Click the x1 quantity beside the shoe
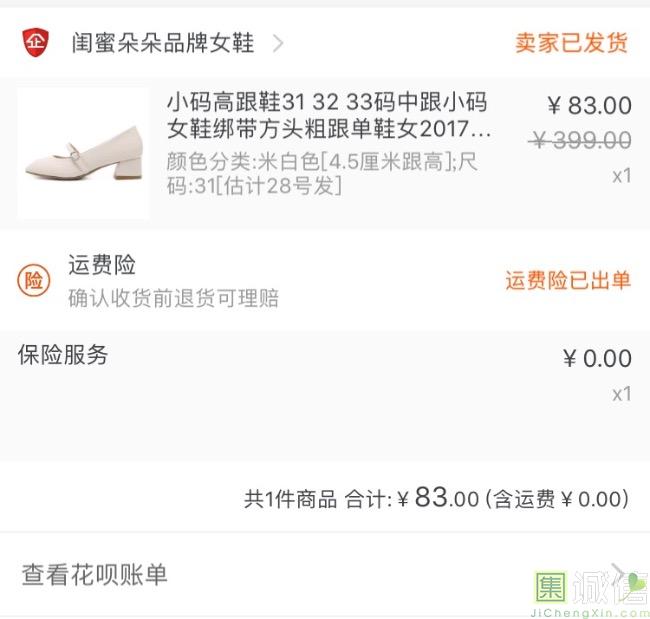This screenshot has height=619, width=650. [x=621, y=176]
